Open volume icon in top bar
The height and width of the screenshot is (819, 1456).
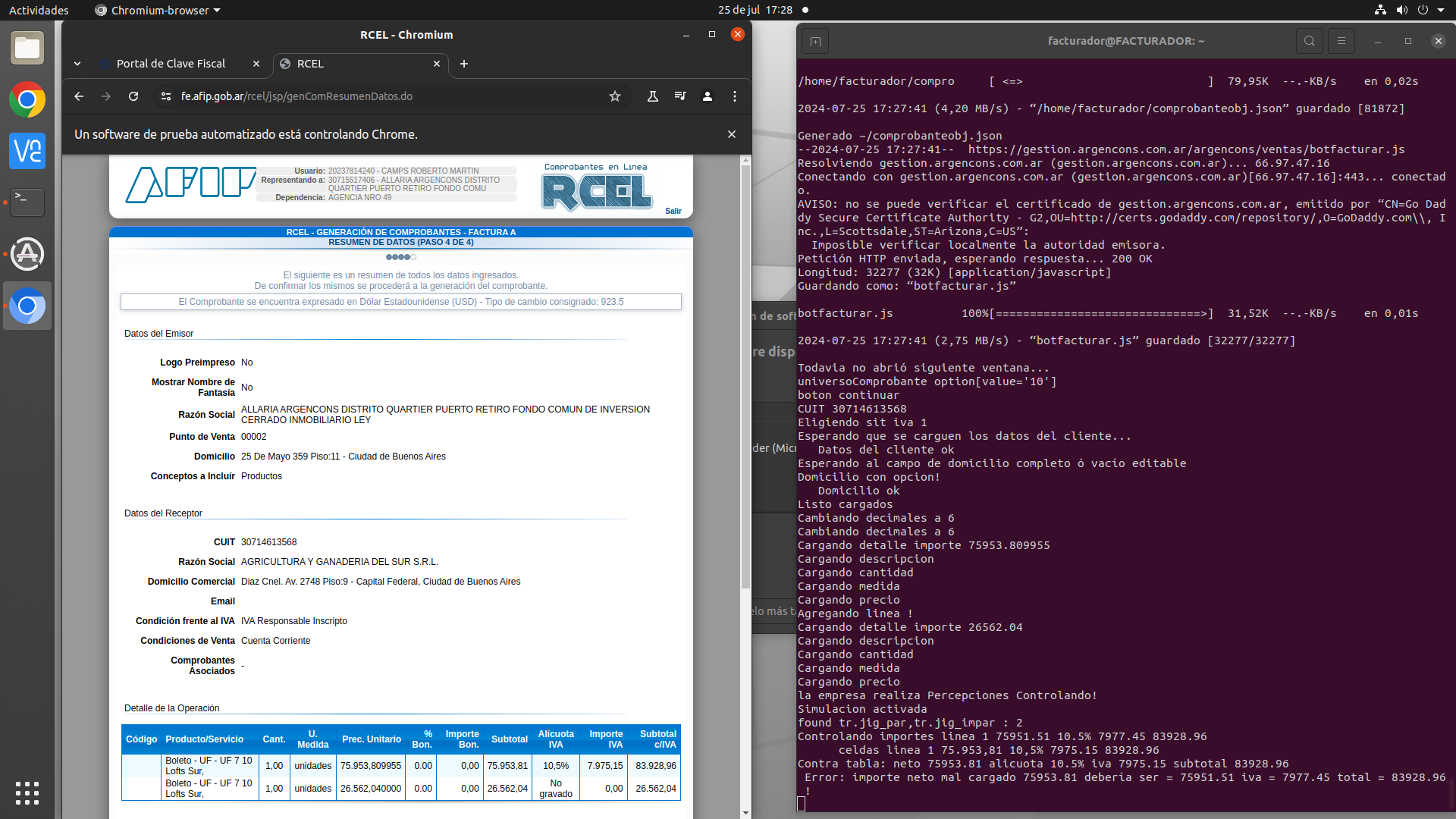[1402, 10]
